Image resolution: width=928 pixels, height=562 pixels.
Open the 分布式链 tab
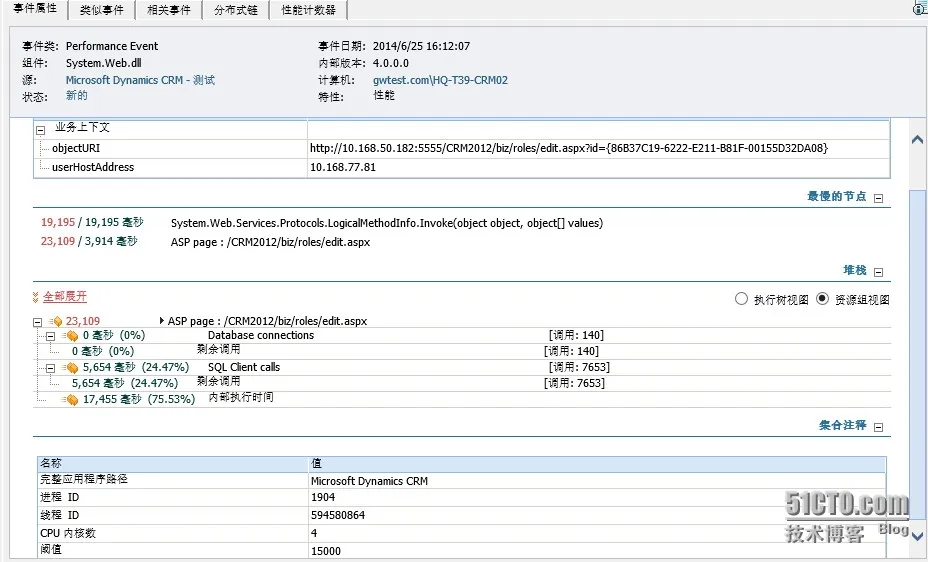(x=236, y=9)
